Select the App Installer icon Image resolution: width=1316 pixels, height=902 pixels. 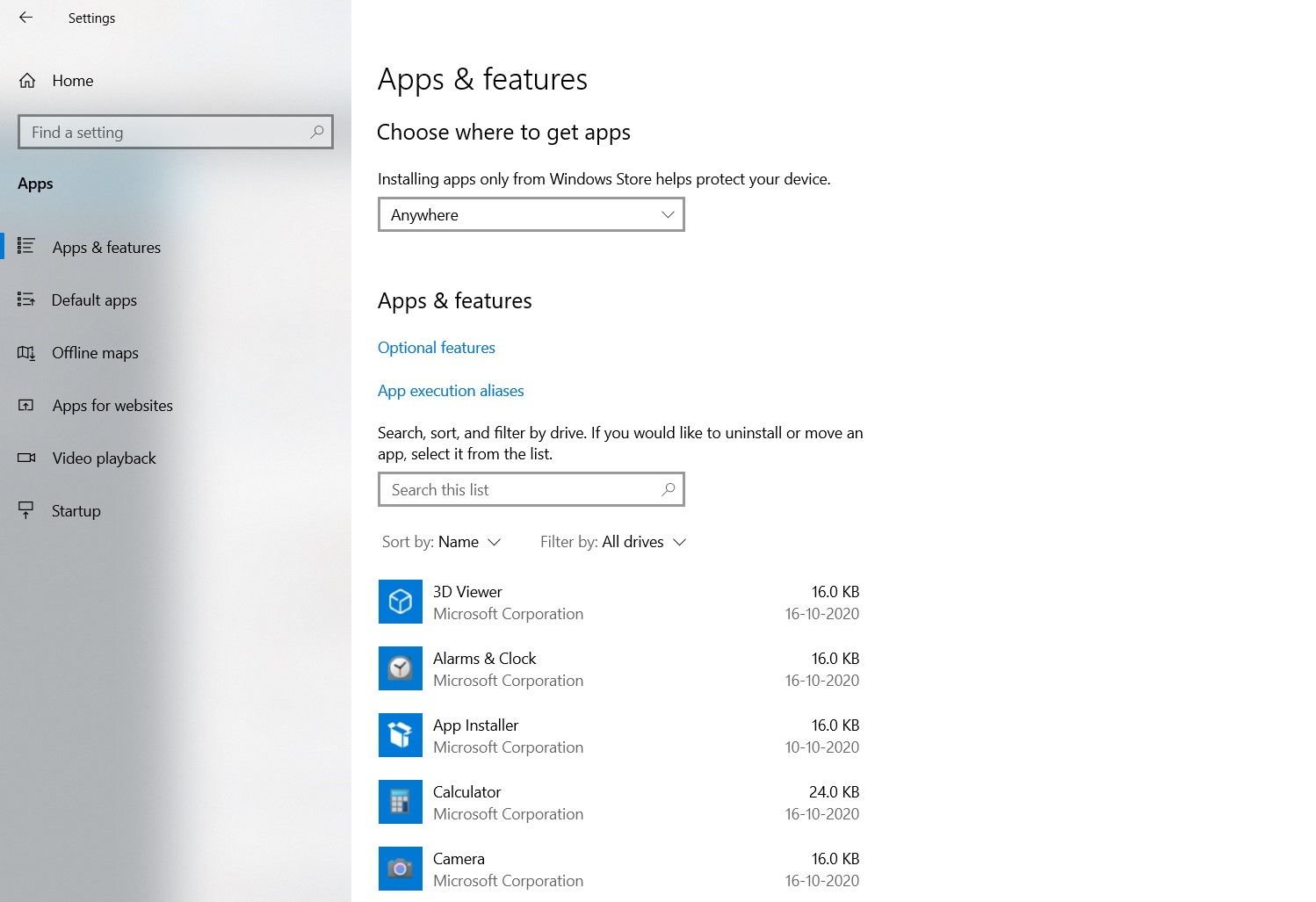pyautogui.click(x=400, y=735)
